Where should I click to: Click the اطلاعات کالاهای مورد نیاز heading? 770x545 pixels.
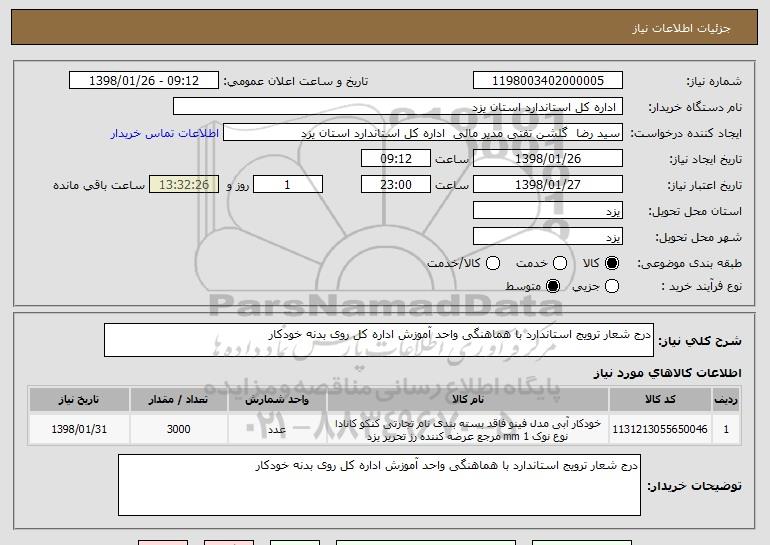(x=667, y=373)
